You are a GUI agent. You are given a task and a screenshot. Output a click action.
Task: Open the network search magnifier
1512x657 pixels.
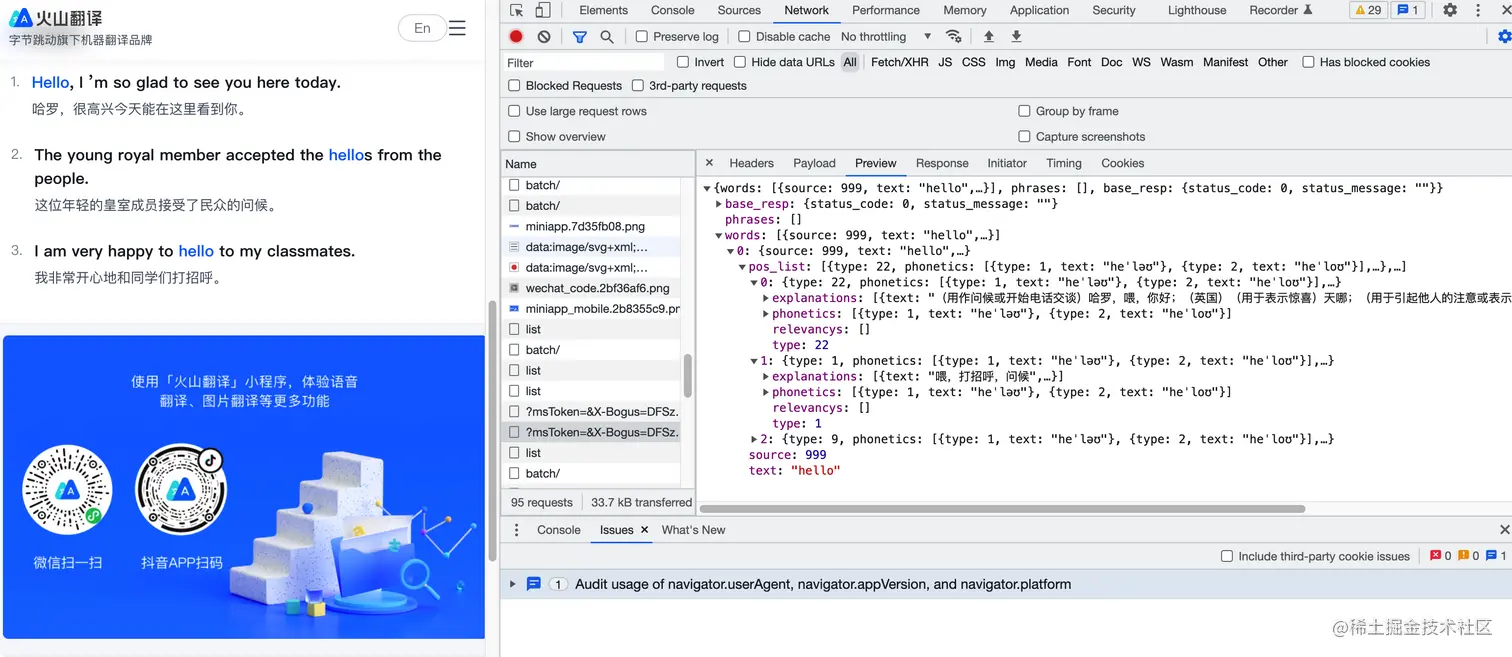point(607,36)
